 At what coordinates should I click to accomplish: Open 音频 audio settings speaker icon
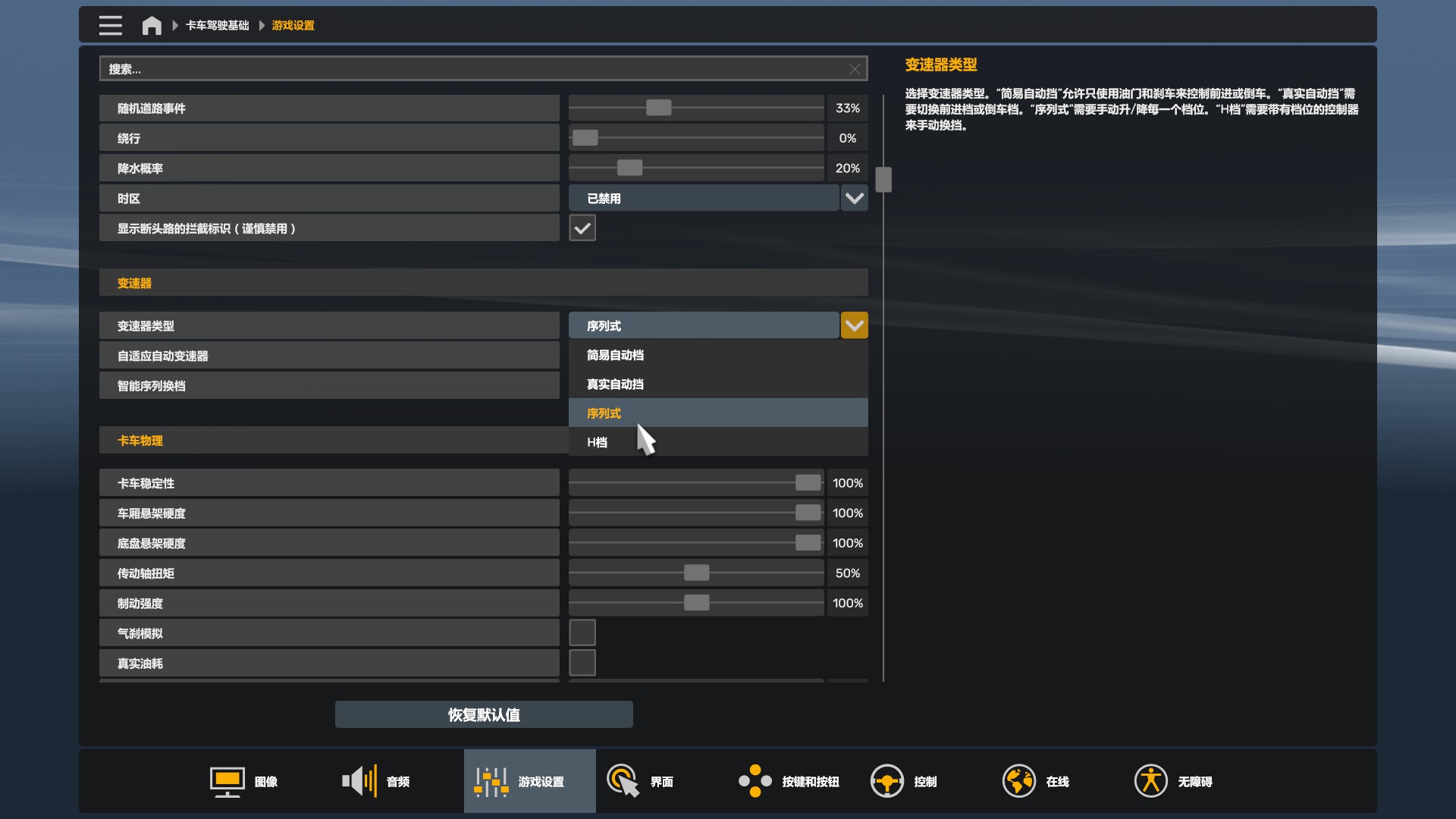click(359, 781)
